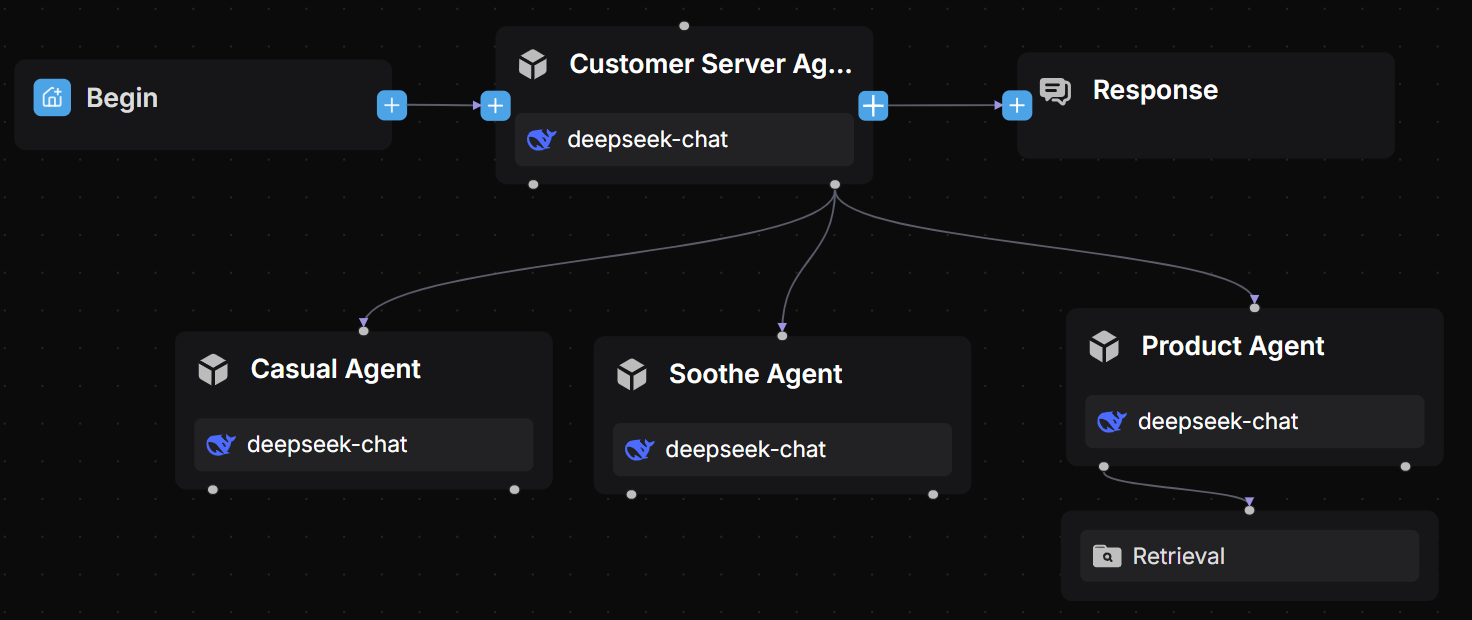The image size is (1472, 620).
Task: Select the Begin node label
Action: pos(123,97)
